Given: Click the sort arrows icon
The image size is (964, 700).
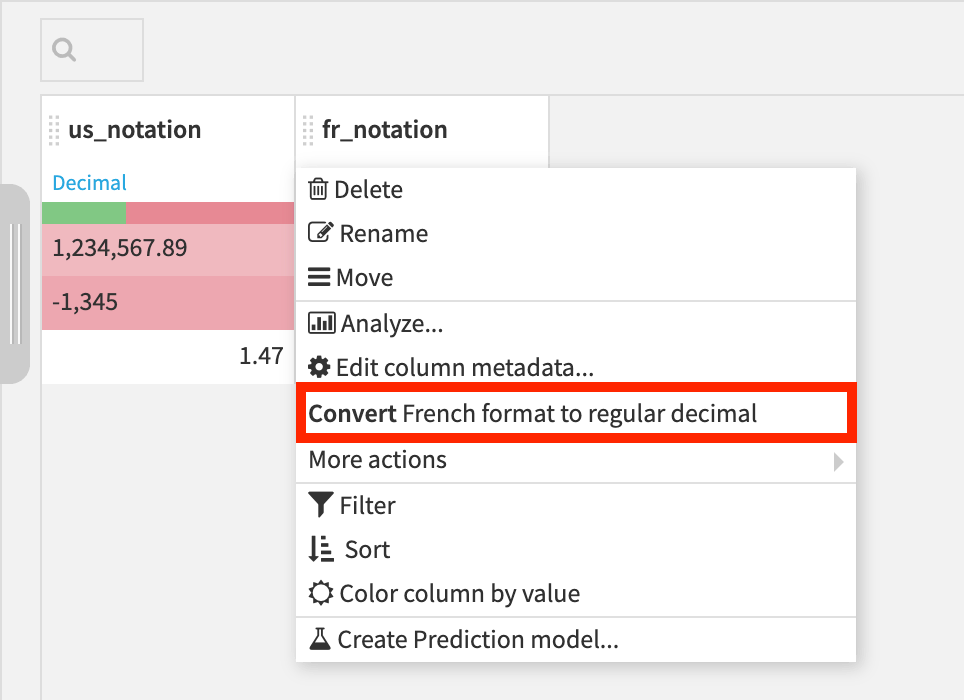Looking at the screenshot, I should click(321, 549).
